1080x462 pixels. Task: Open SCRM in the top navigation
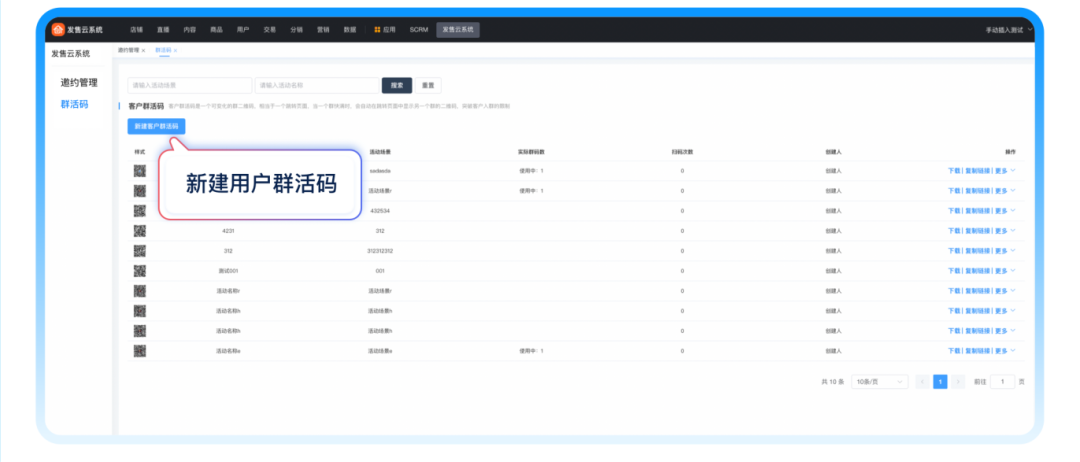(419, 30)
